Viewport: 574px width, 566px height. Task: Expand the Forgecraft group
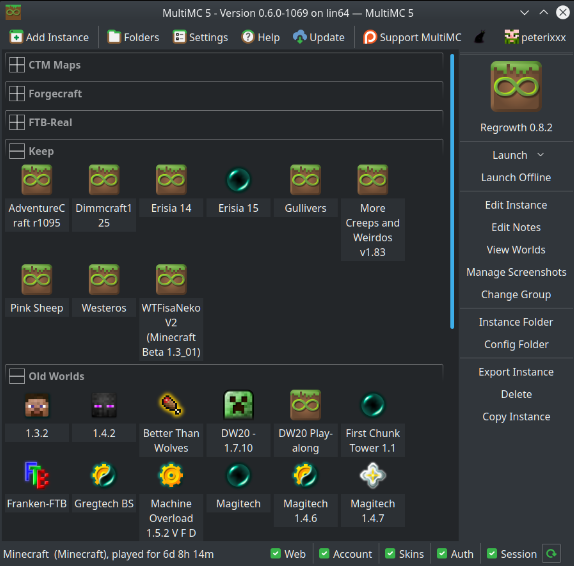17,94
